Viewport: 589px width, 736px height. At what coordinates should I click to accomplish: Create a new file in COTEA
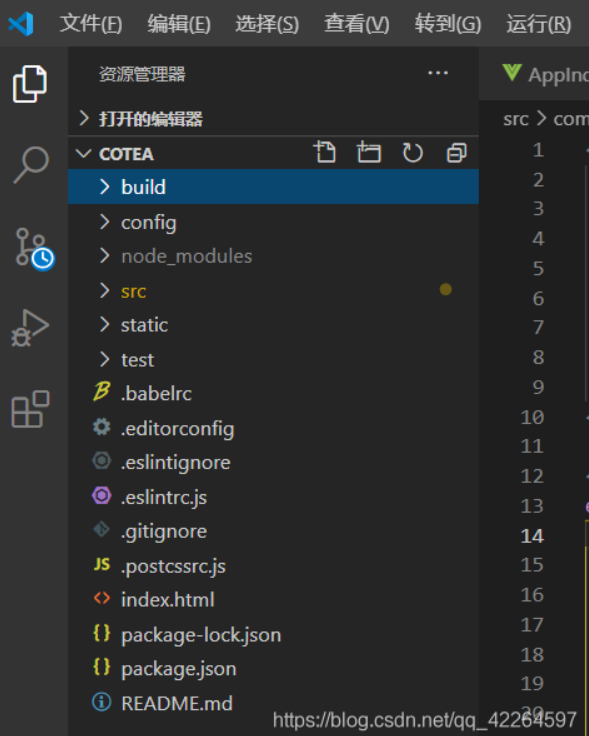pos(324,152)
